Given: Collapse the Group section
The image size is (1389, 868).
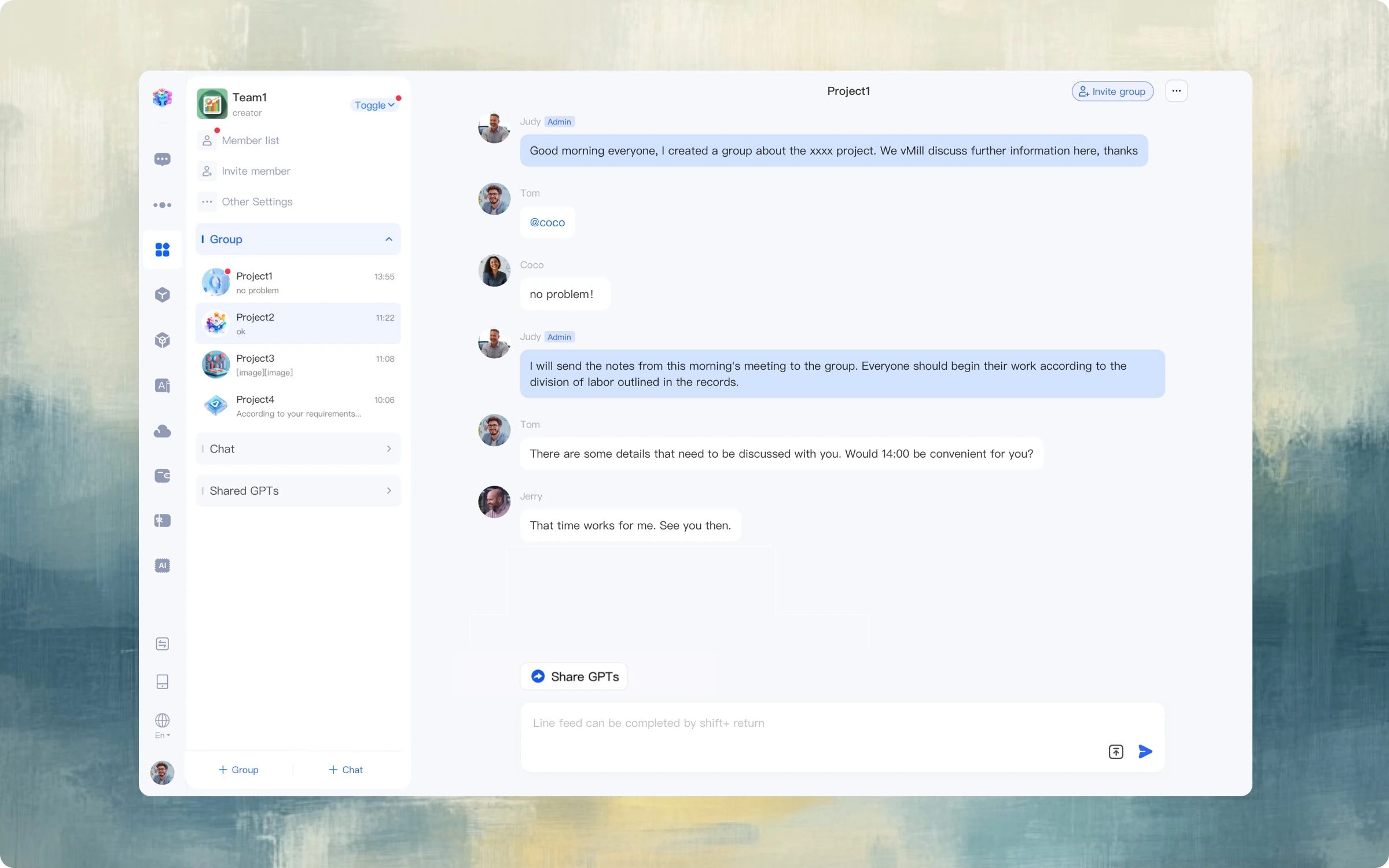Looking at the screenshot, I should click(388, 239).
